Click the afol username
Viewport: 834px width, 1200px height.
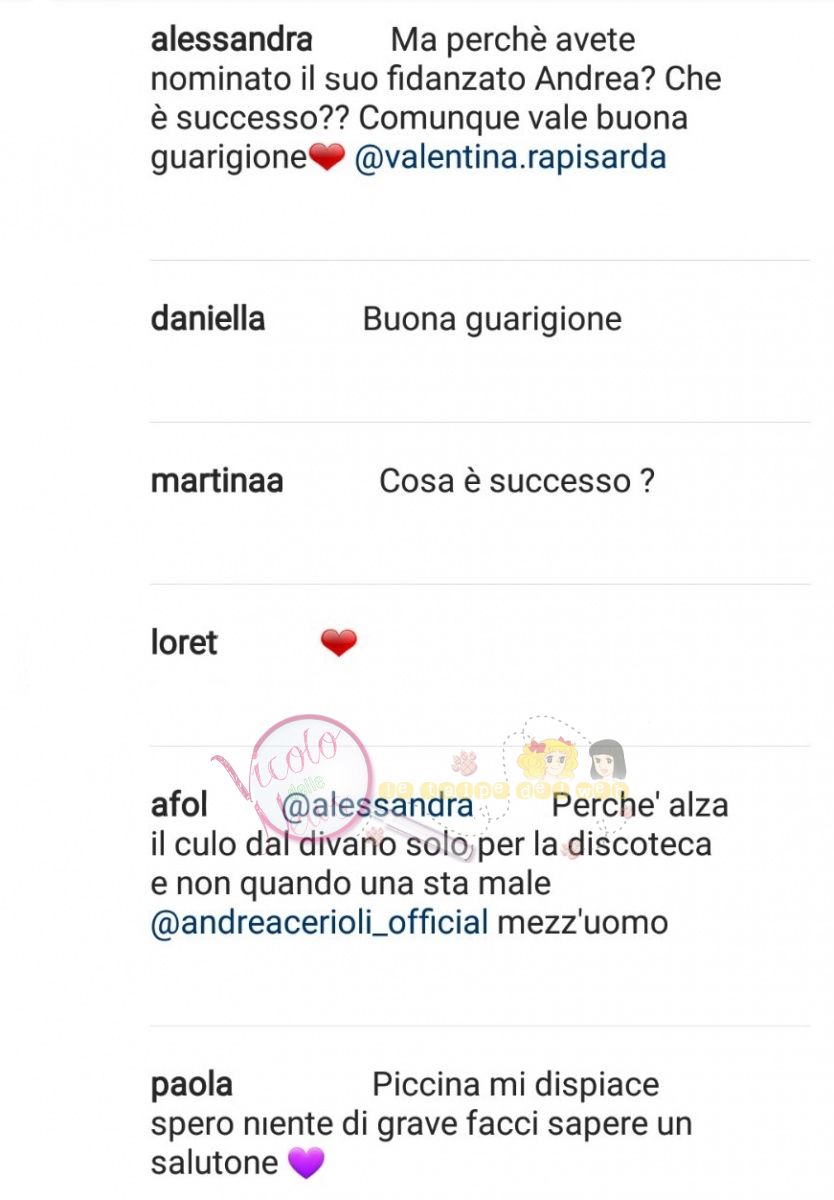pos(179,805)
